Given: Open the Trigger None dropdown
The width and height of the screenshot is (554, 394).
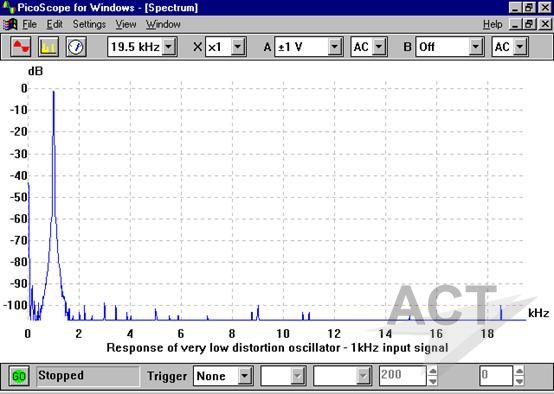Looking at the screenshot, I should coord(244,376).
